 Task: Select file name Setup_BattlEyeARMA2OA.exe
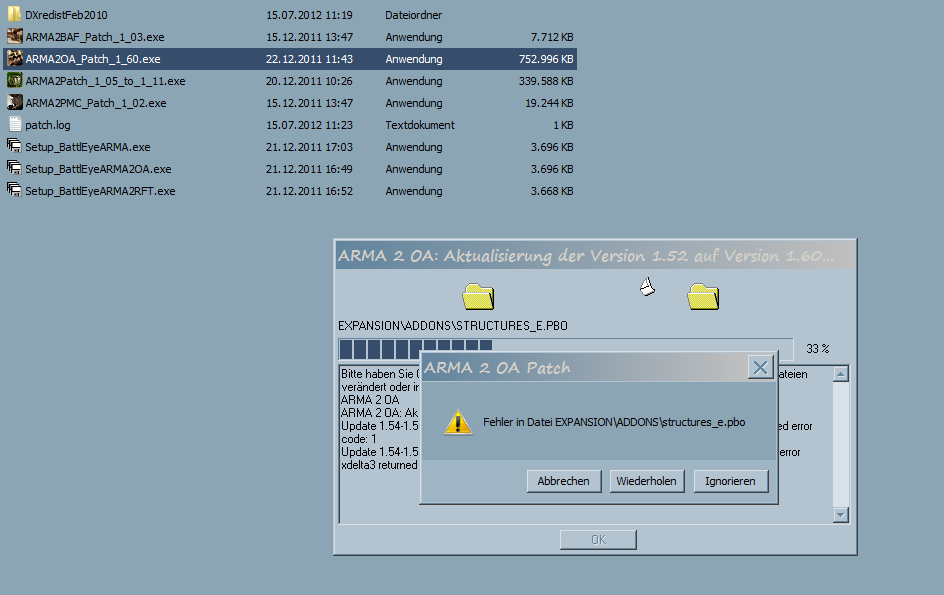click(98, 169)
